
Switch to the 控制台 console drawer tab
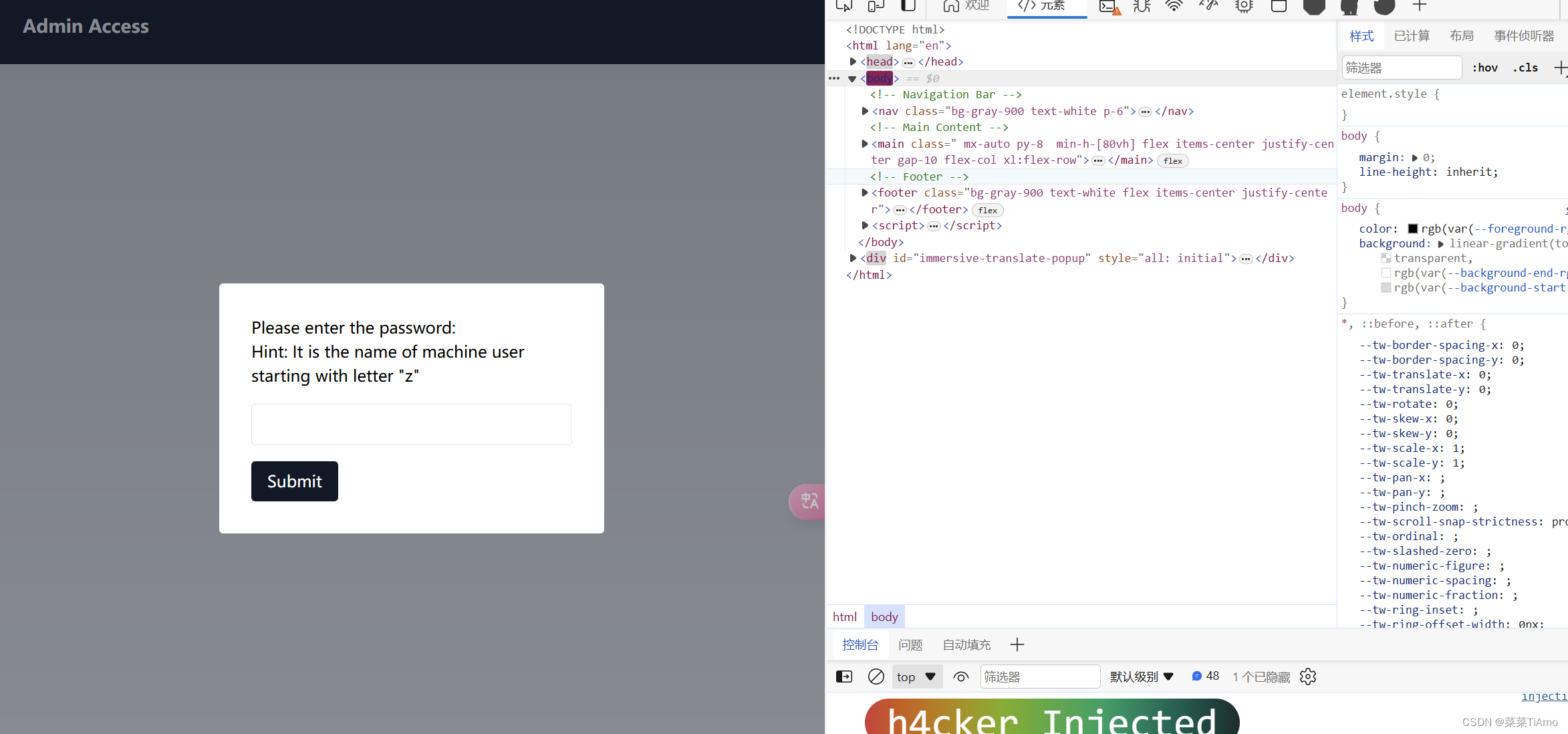point(860,645)
